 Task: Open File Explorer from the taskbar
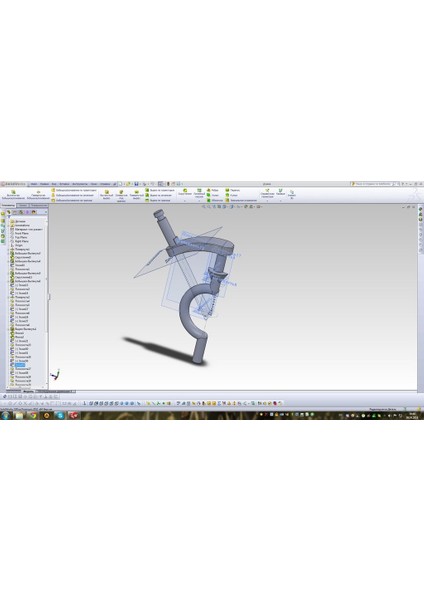coord(19,415)
